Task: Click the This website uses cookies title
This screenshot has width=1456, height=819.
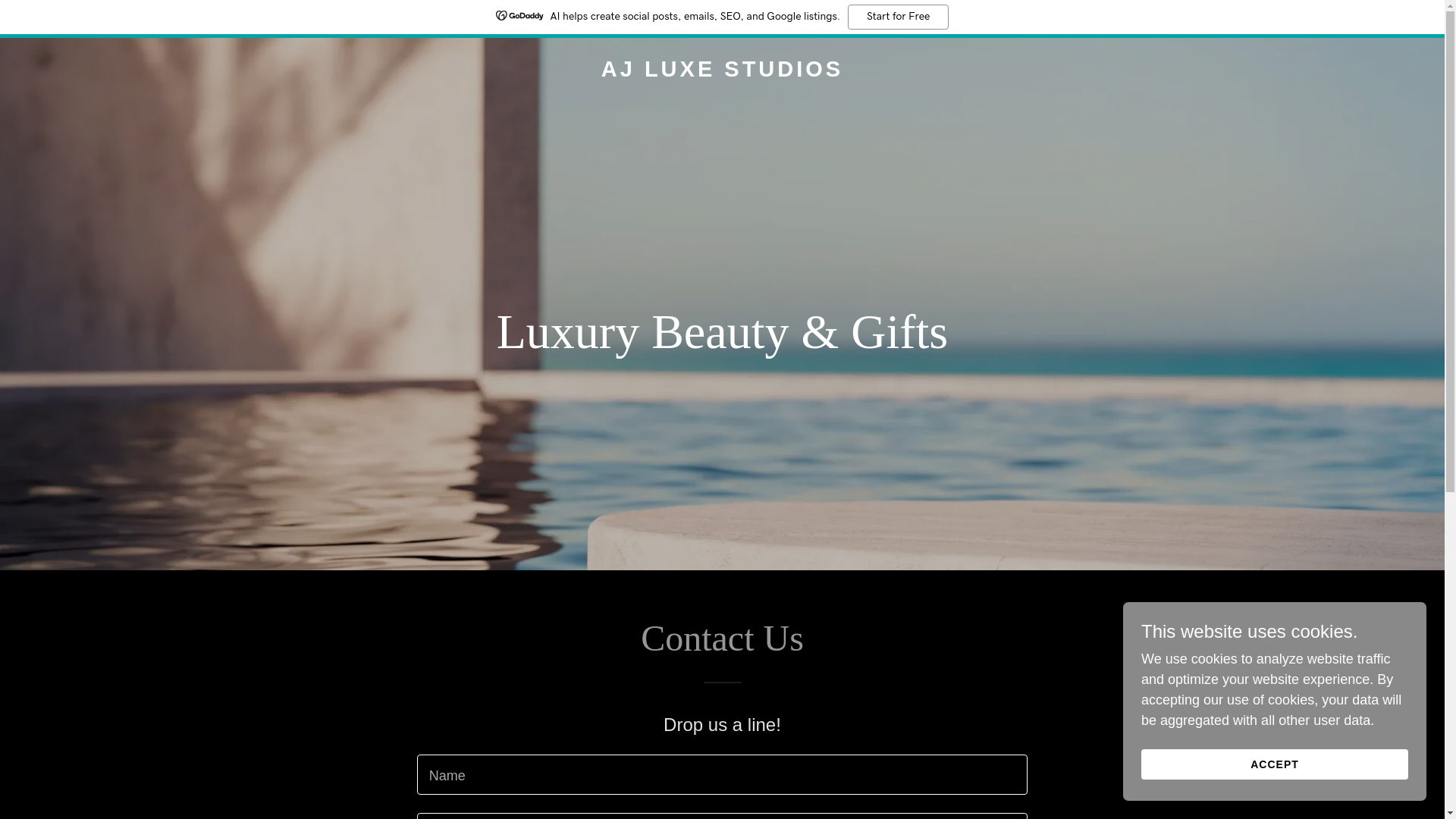Action: 1249,632
